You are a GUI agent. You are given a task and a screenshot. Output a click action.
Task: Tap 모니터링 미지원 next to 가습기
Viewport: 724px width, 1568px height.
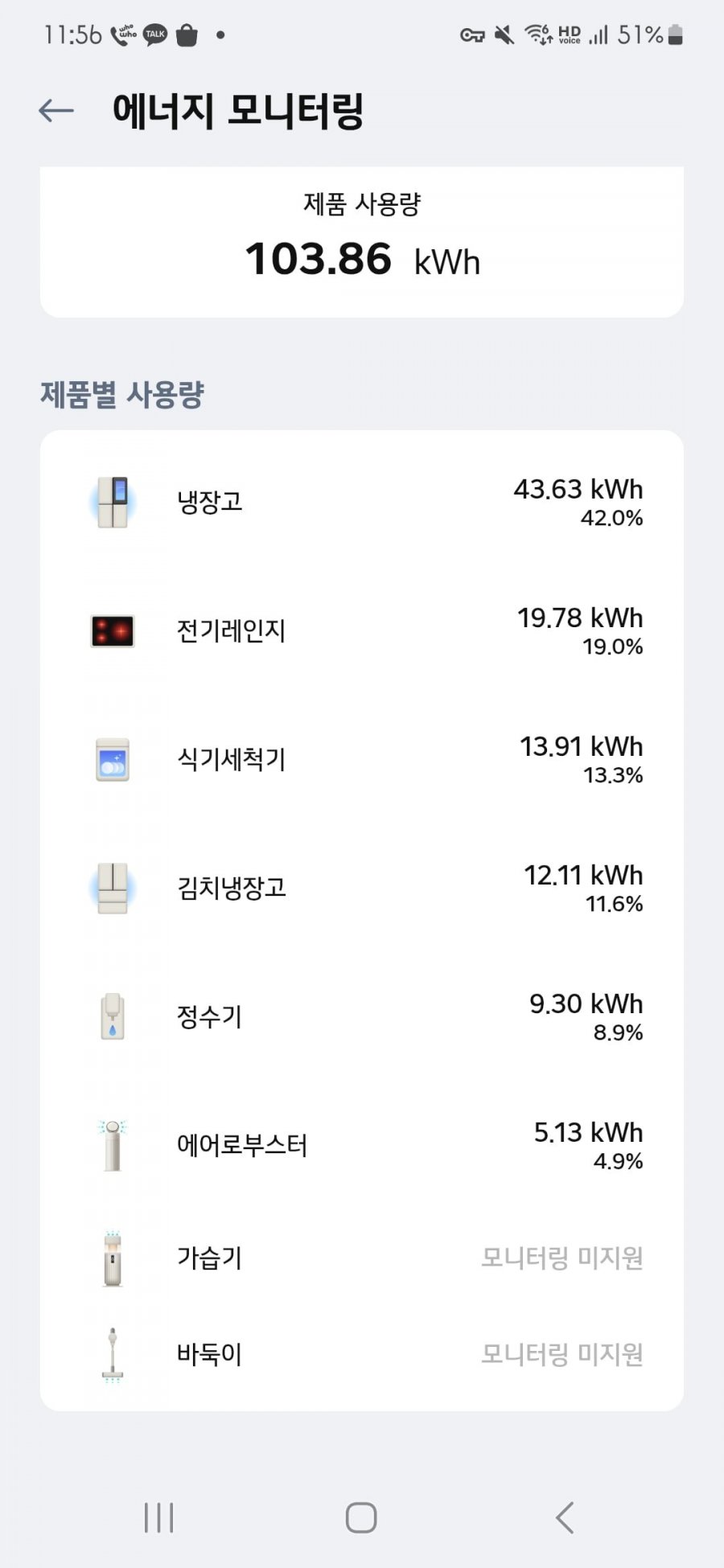(562, 1258)
